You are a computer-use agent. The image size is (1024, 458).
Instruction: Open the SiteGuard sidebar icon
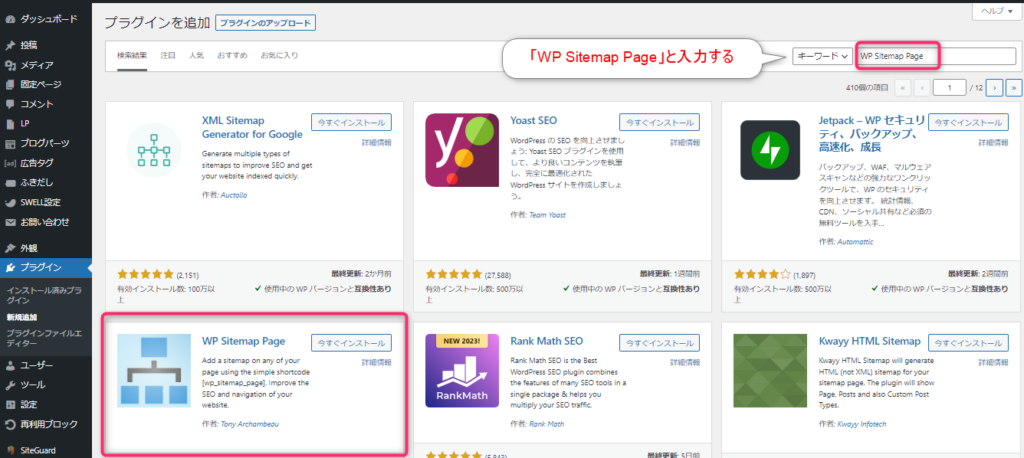click(x=10, y=450)
